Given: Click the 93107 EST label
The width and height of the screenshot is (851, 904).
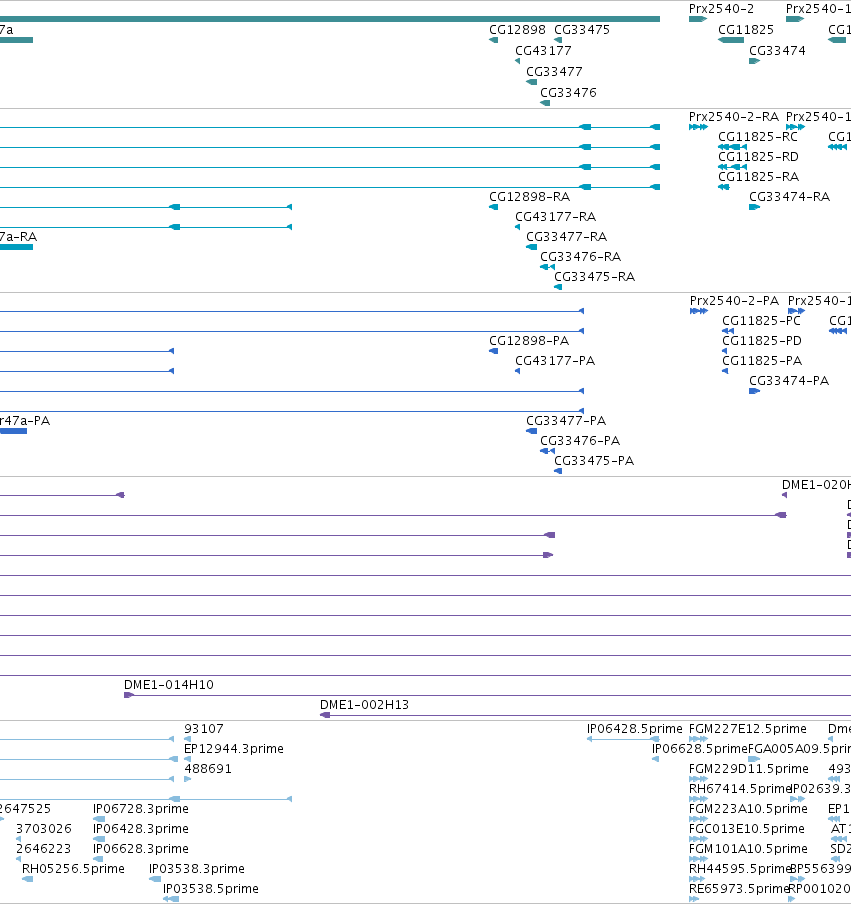Looking at the screenshot, I should click(204, 729).
